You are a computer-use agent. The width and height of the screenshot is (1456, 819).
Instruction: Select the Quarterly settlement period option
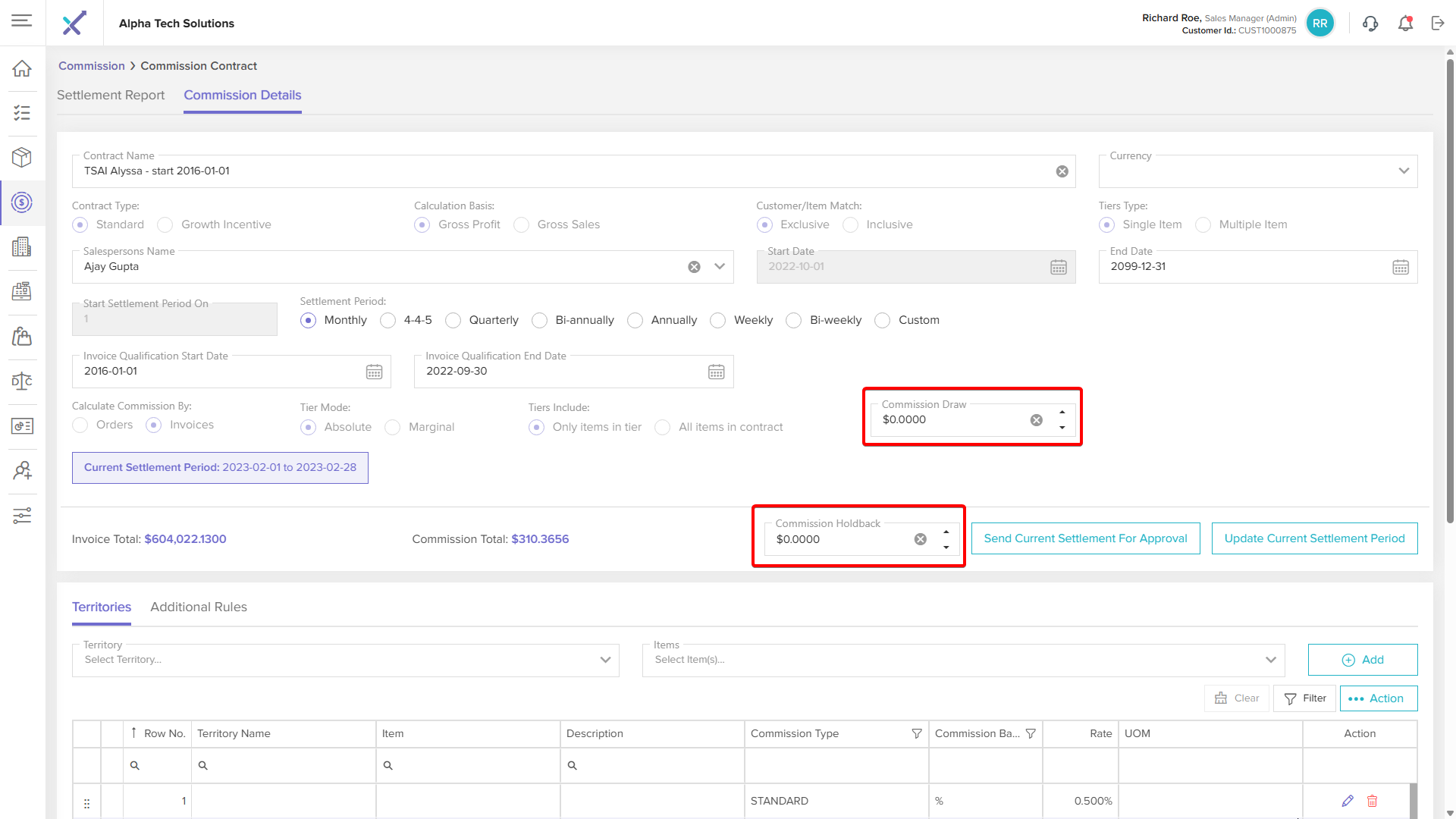click(453, 320)
